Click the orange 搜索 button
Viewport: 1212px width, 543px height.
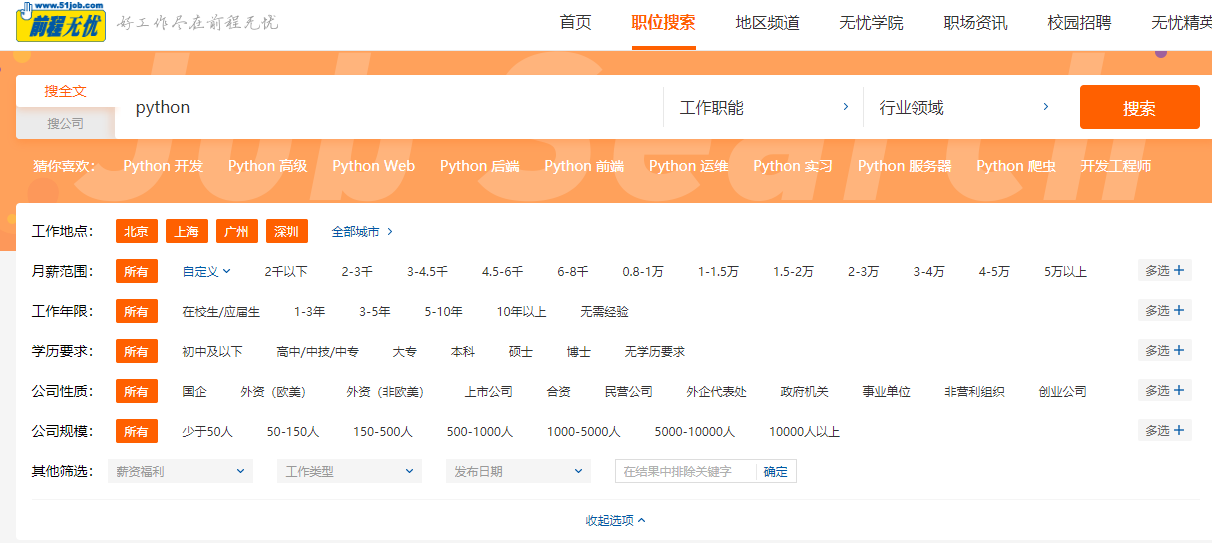pyautogui.click(x=1140, y=107)
